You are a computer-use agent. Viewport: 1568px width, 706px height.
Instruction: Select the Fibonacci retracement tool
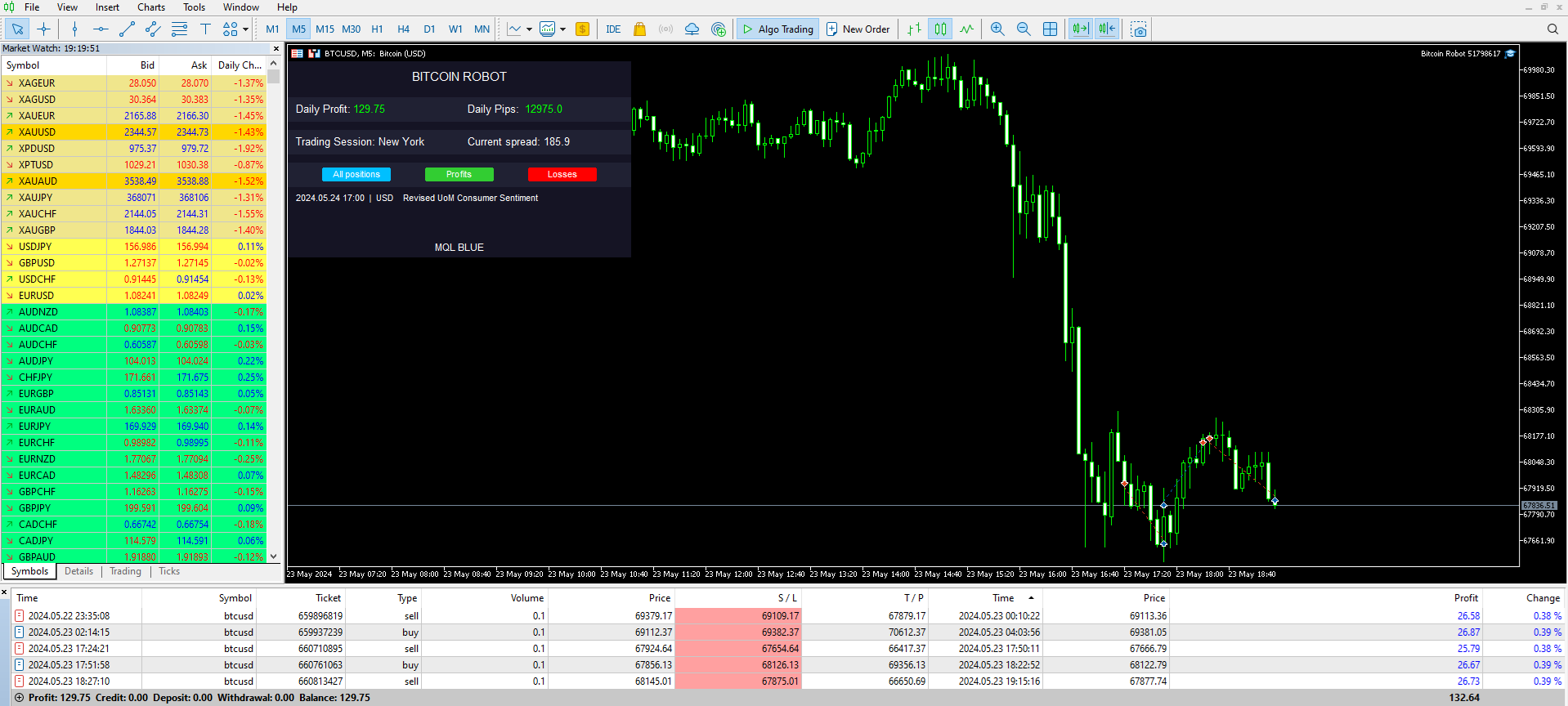tap(179, 29)
